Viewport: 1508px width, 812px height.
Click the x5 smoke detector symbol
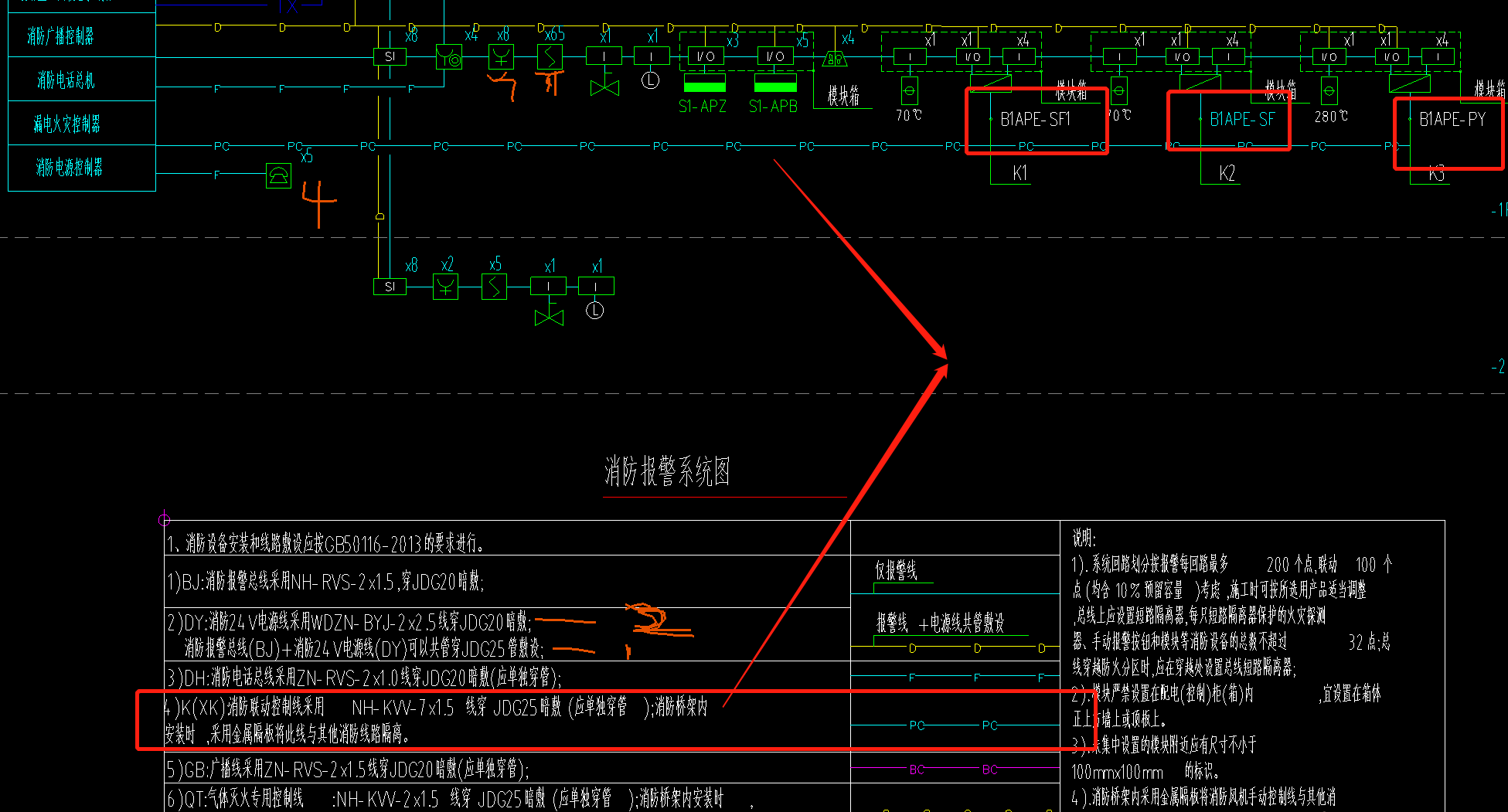[494, 287]
